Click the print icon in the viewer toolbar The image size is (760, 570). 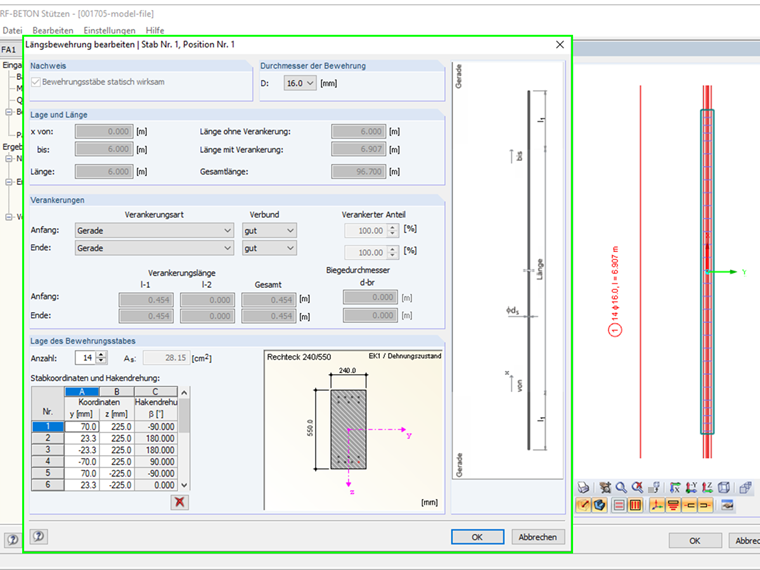pyautogui.click(x=583, y=488)
